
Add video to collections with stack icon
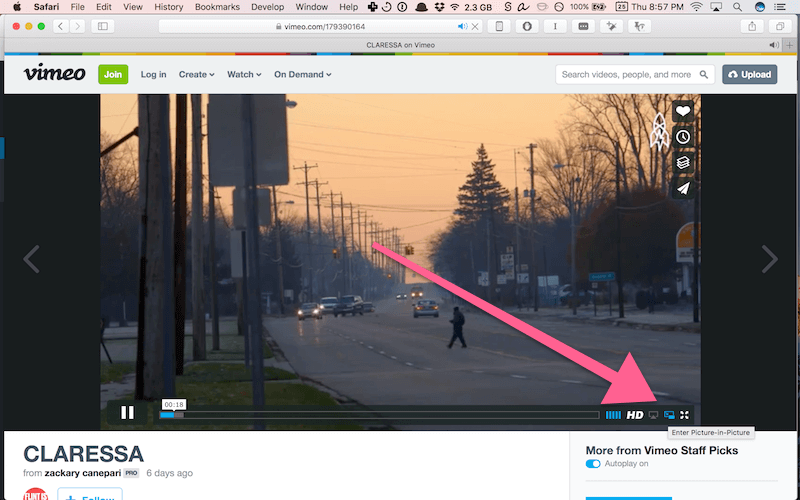(683, 162)
